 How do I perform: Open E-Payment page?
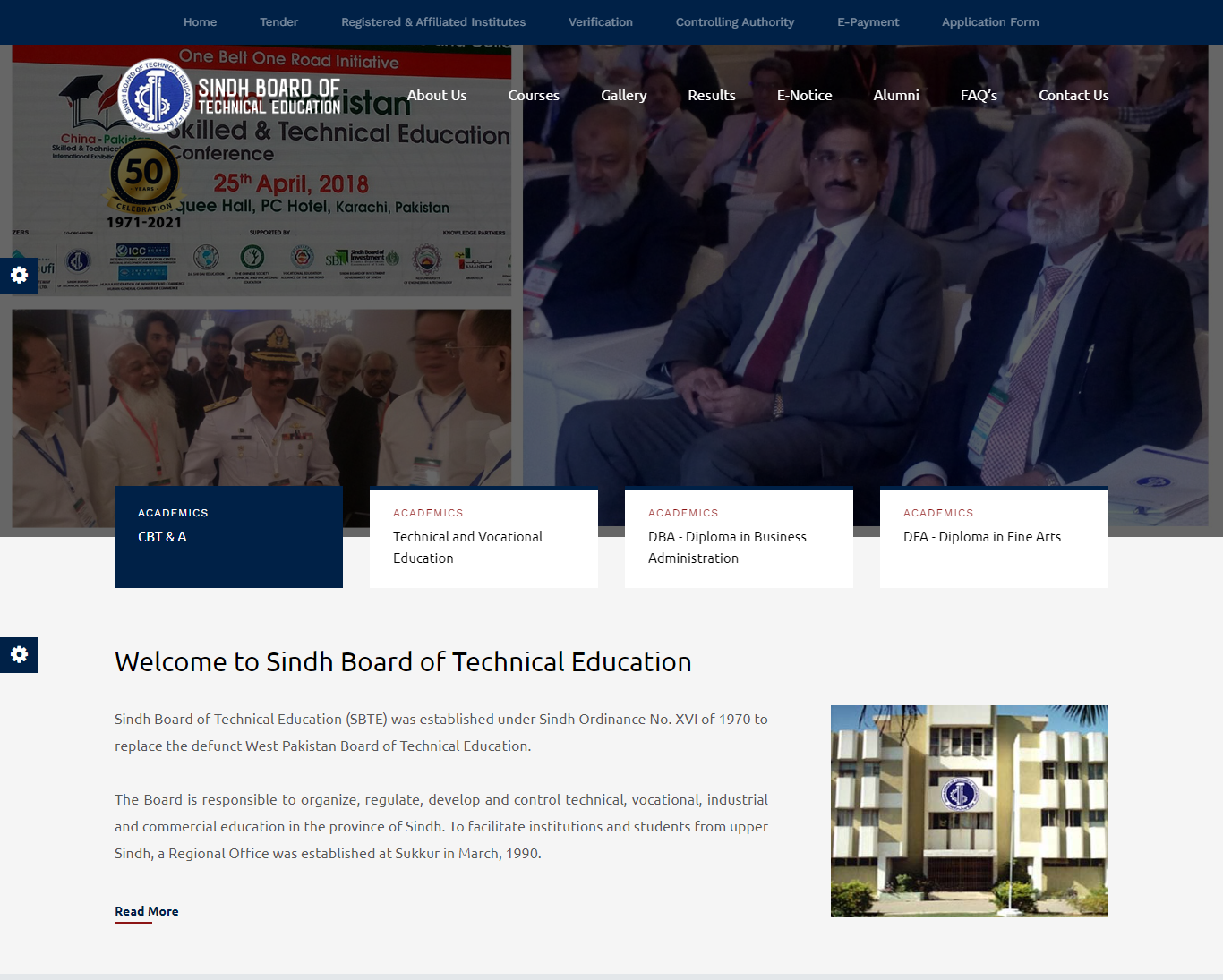(x=868, y=22)
